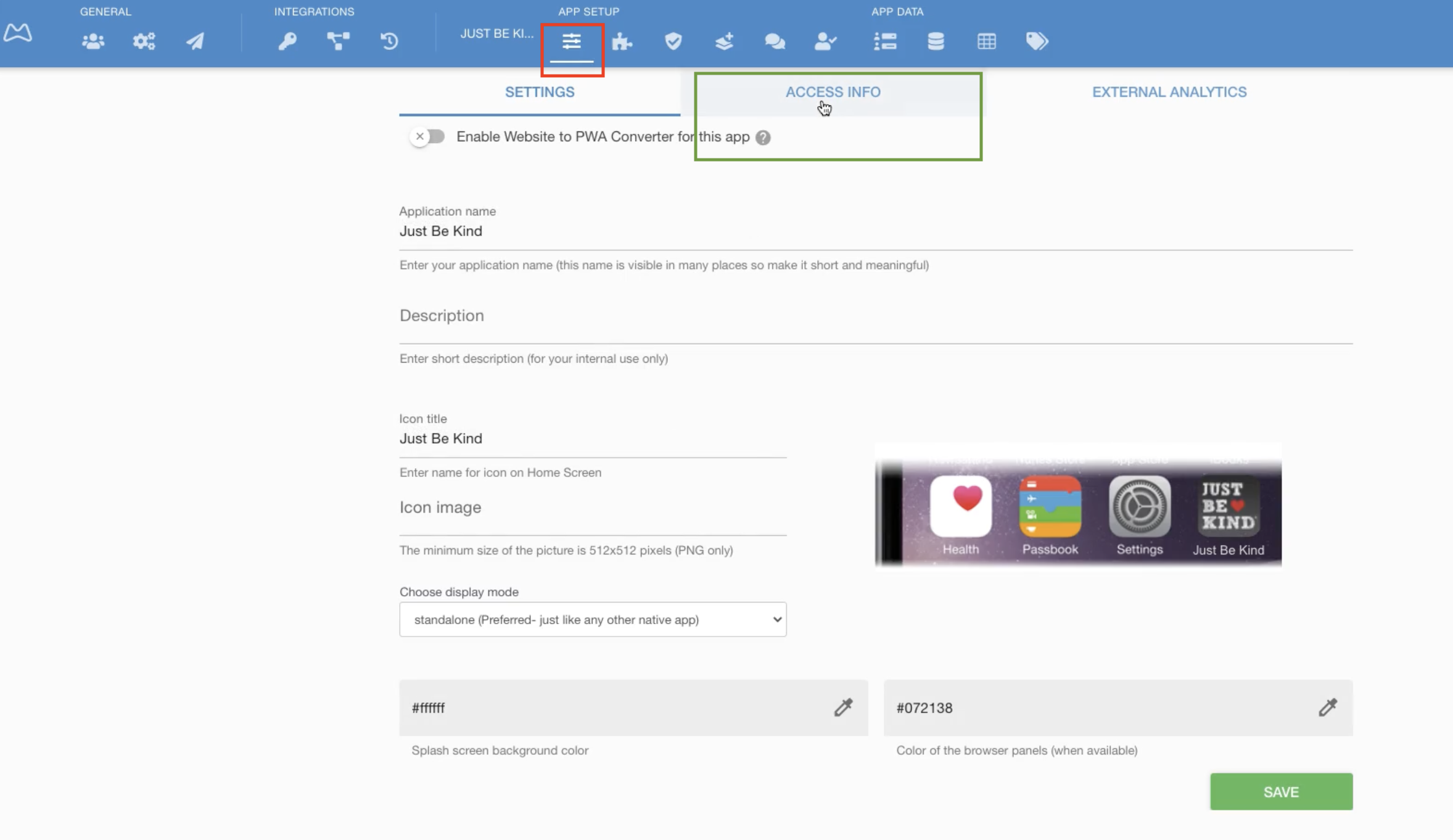Screen dimensions: 1453x840
Task: Click the Just Be Kind icon in preview
Action: (x=1229, y=506)
